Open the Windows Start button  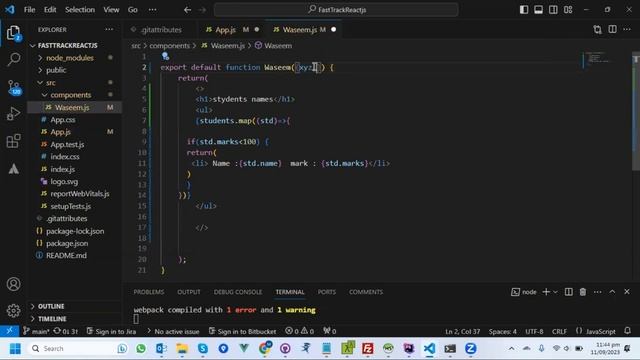pos(15,348)
